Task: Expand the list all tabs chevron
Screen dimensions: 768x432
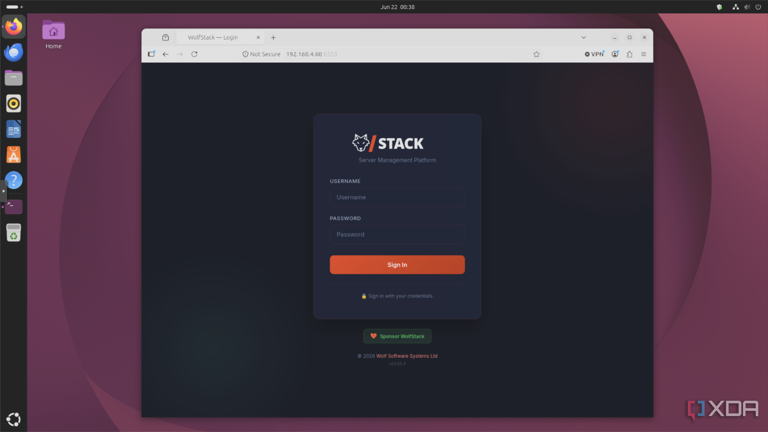Action: click(x=583, y=38)
